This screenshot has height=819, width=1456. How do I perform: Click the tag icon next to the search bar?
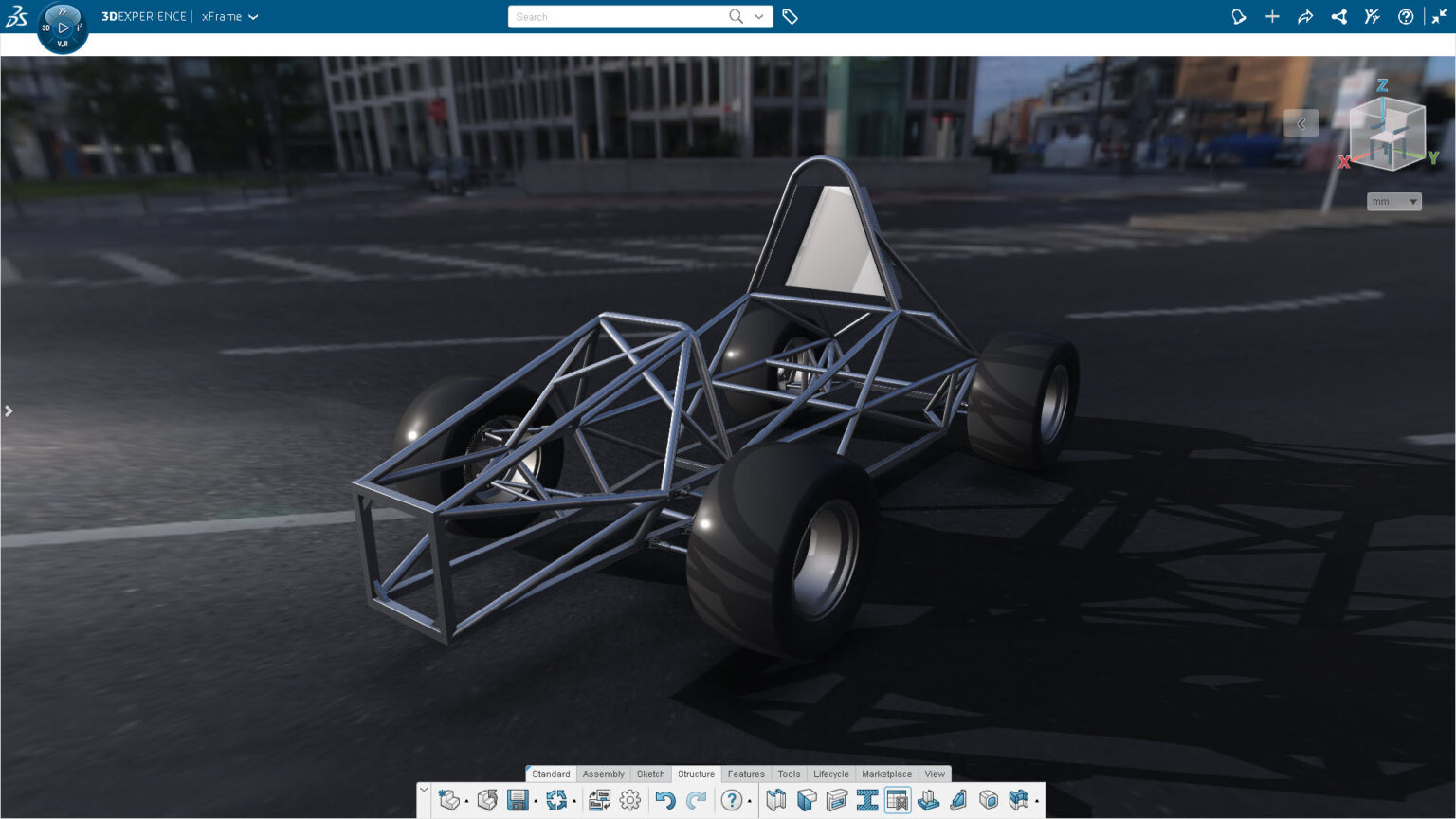pyautogui.click(x=791, y=16)
